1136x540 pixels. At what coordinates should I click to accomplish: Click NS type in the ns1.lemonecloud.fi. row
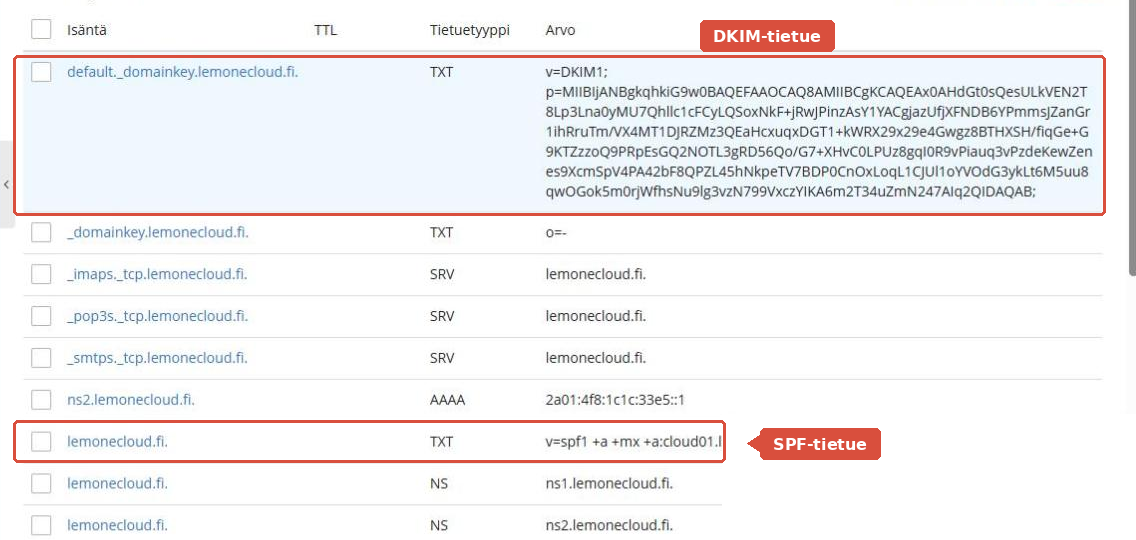438,483
